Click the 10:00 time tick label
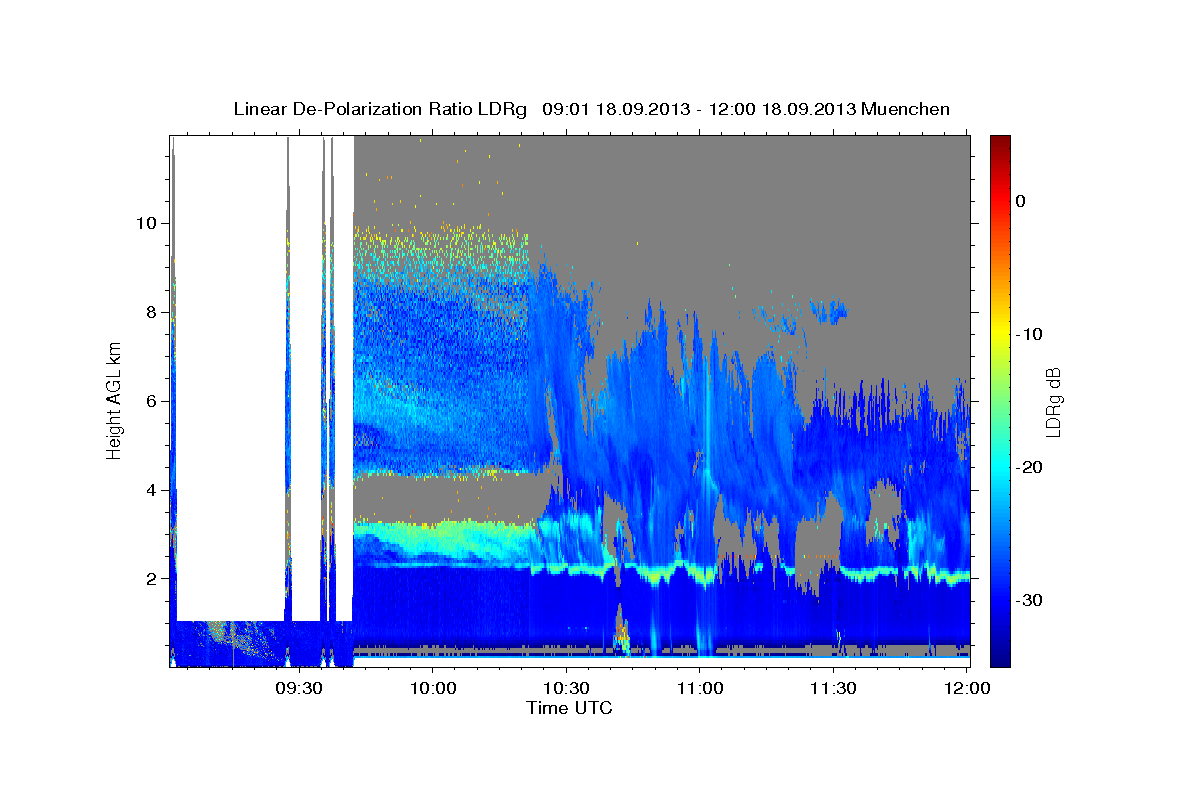 433,687
